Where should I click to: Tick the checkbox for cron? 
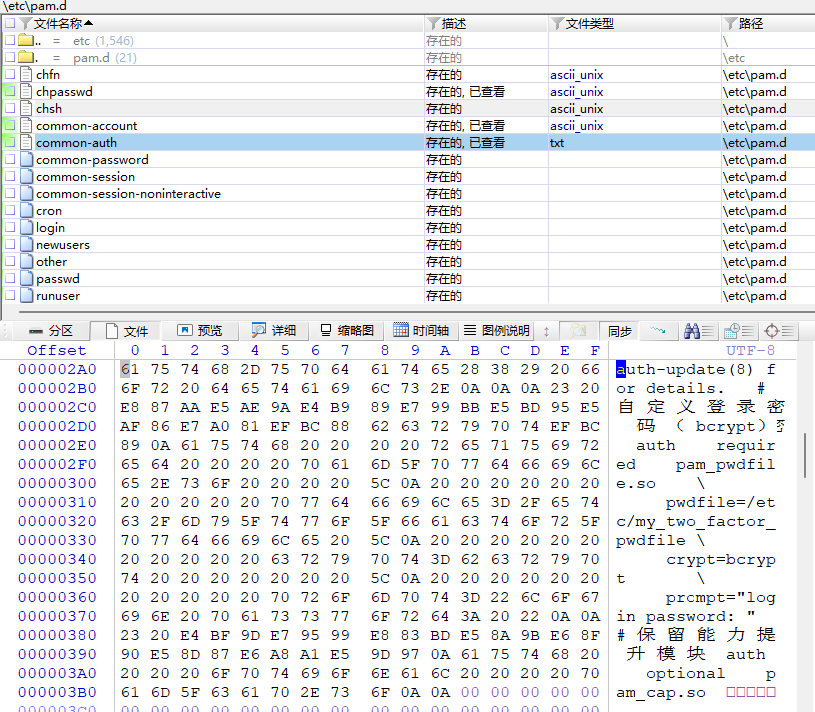point(10,210)
